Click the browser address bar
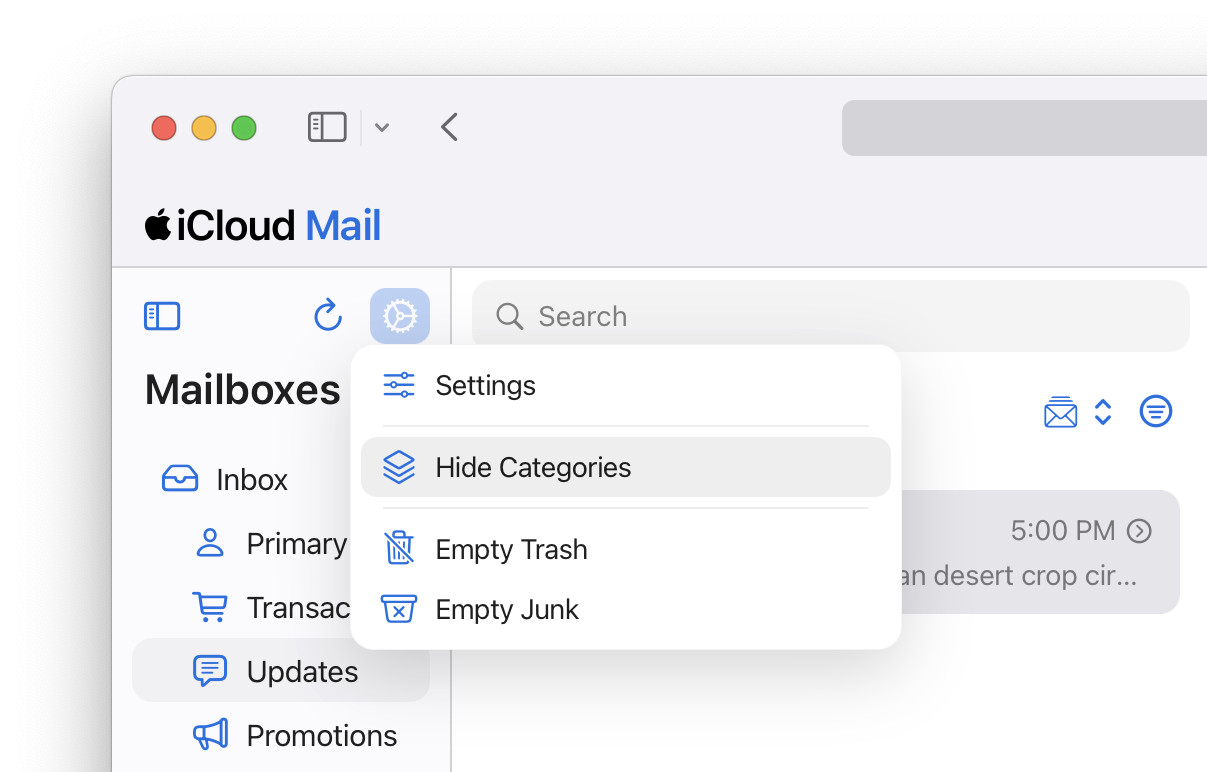 click(1024, 128)
